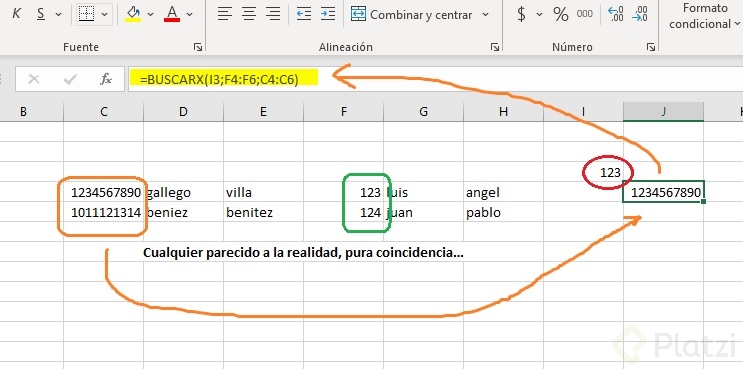Decrease indent
The height and width of the screenshot is (369, 743).
click(304, 14)
